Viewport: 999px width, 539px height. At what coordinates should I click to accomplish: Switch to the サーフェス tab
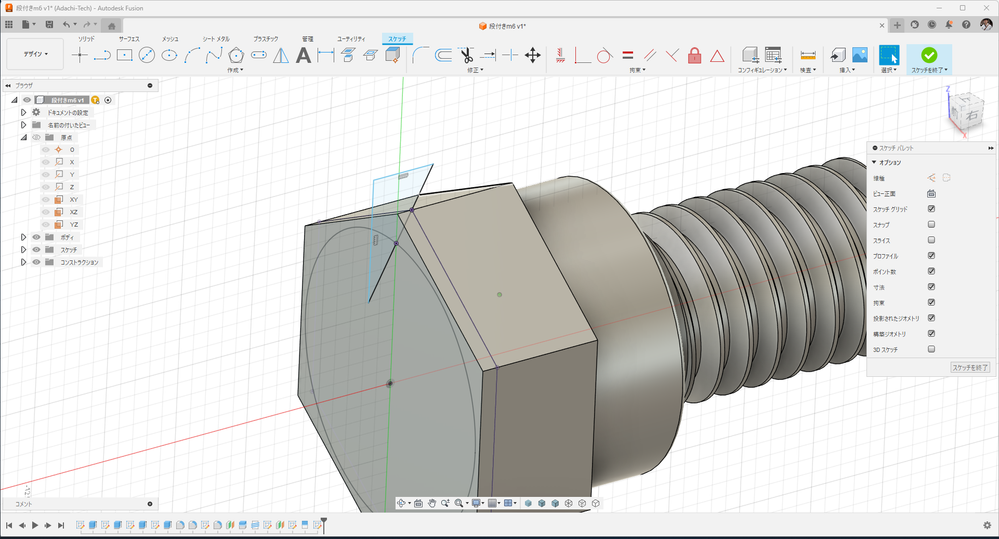coord(129,39)
